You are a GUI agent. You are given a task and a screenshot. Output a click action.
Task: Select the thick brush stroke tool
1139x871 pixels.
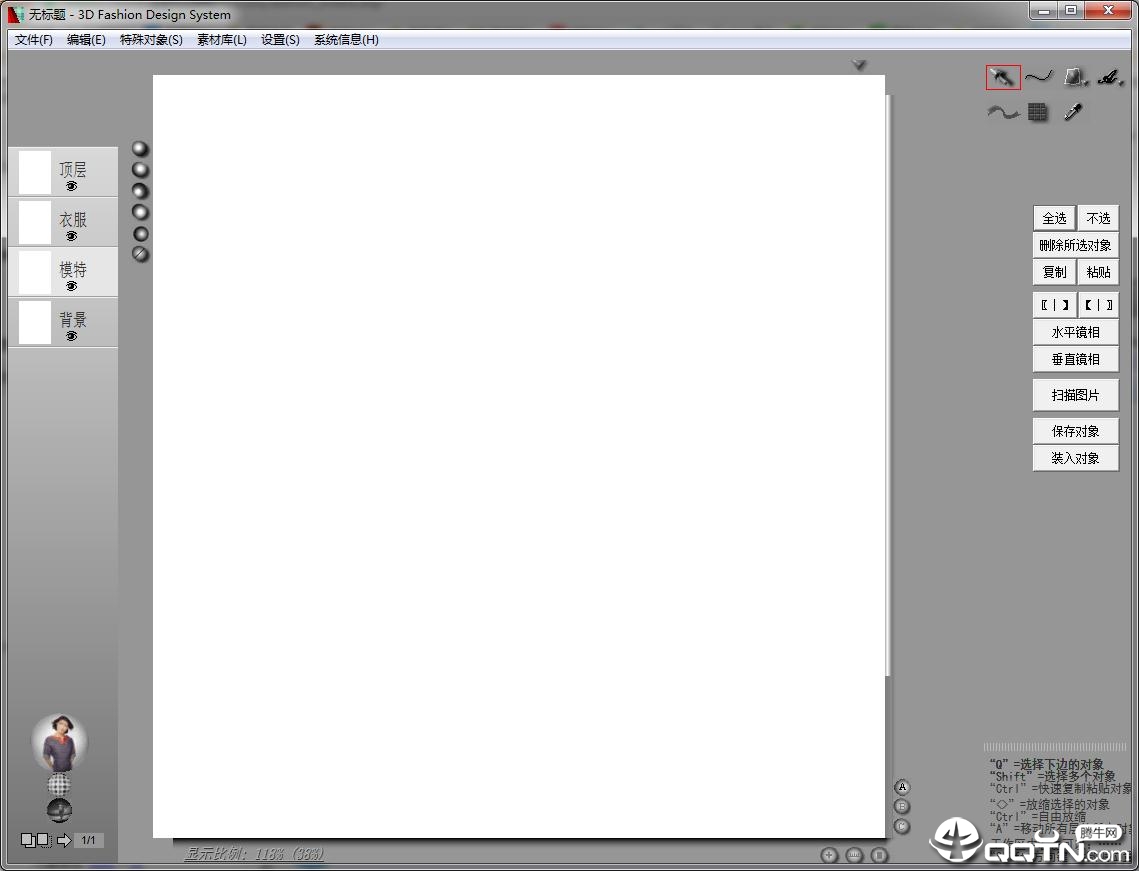point(1003,112)
